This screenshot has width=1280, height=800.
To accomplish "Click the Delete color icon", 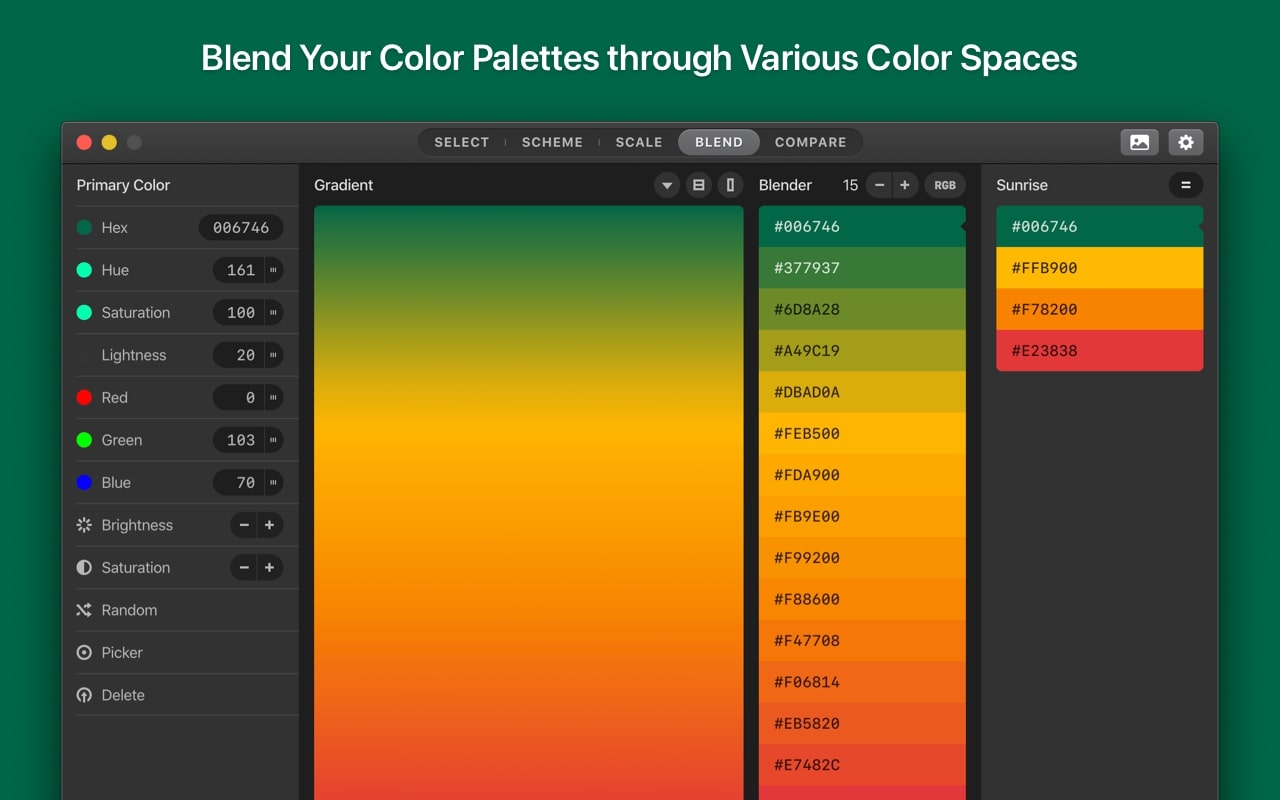I will (84, 695).
